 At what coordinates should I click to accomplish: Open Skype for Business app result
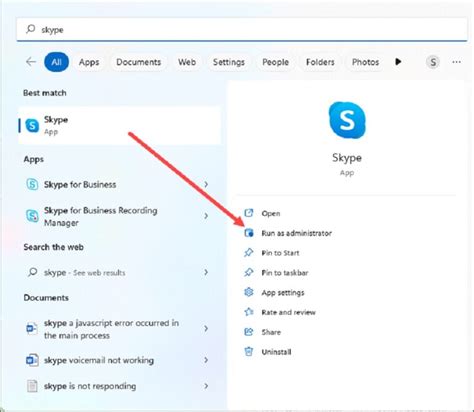119,184
